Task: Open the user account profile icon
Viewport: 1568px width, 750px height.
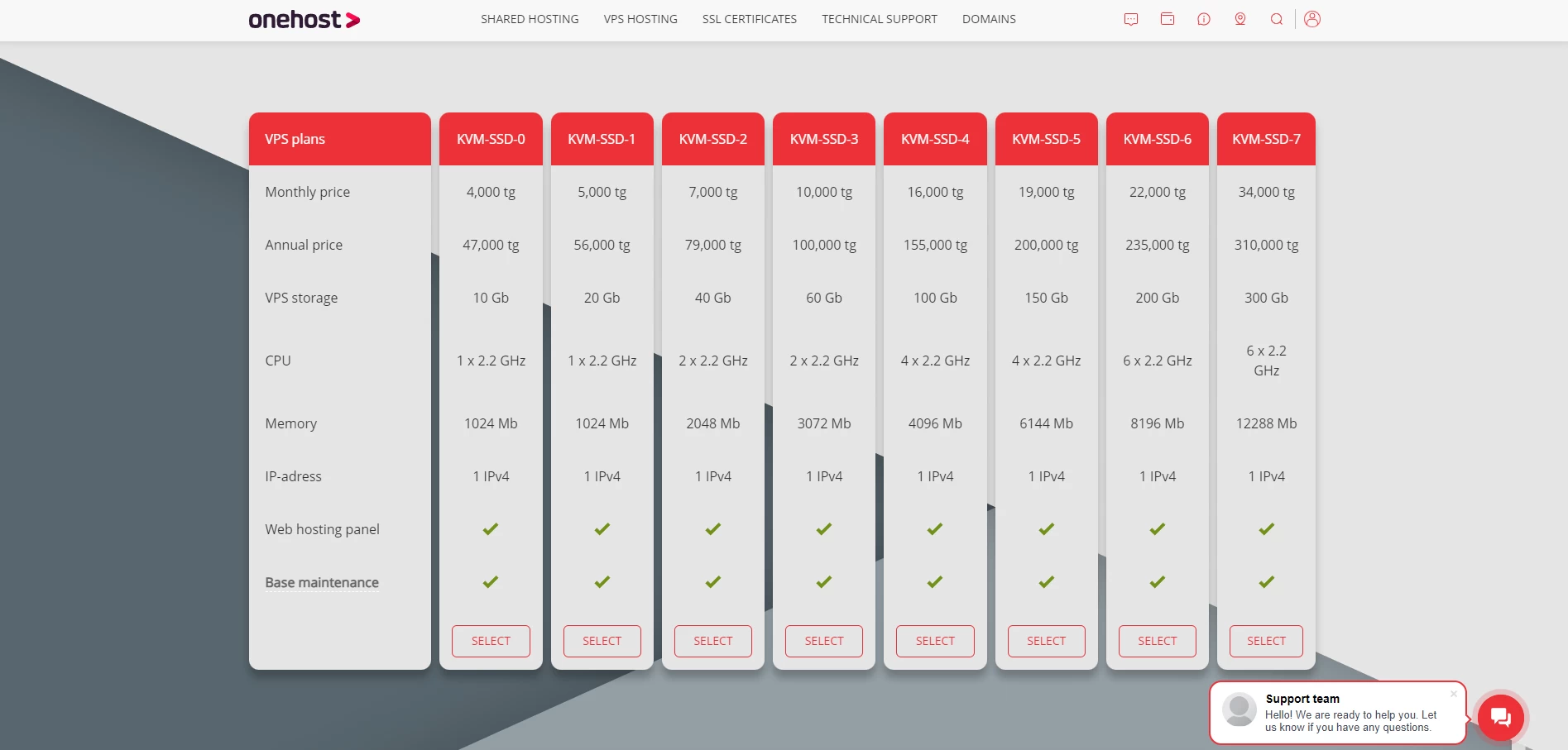Action: (1312, 19)
